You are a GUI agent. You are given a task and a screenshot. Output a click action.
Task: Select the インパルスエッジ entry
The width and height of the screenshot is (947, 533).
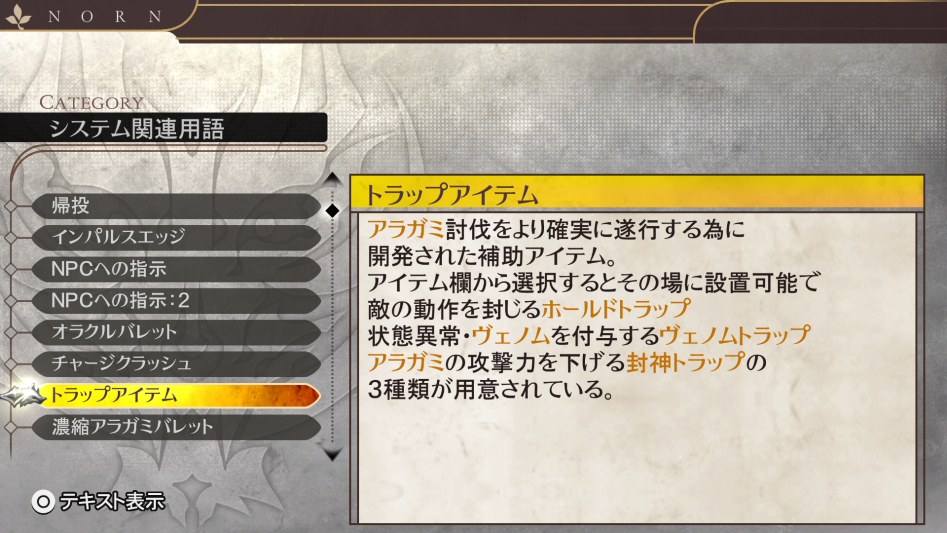(x=176, y=237)
